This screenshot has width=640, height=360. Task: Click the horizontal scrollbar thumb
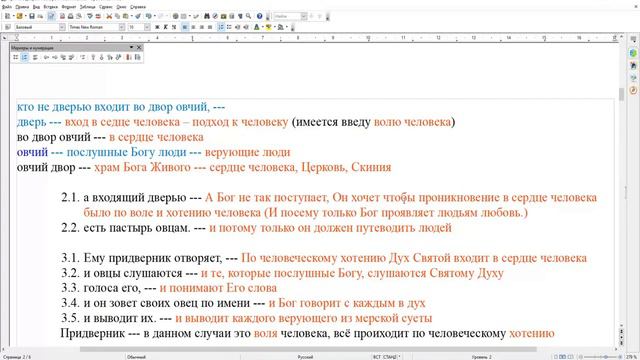308,349
